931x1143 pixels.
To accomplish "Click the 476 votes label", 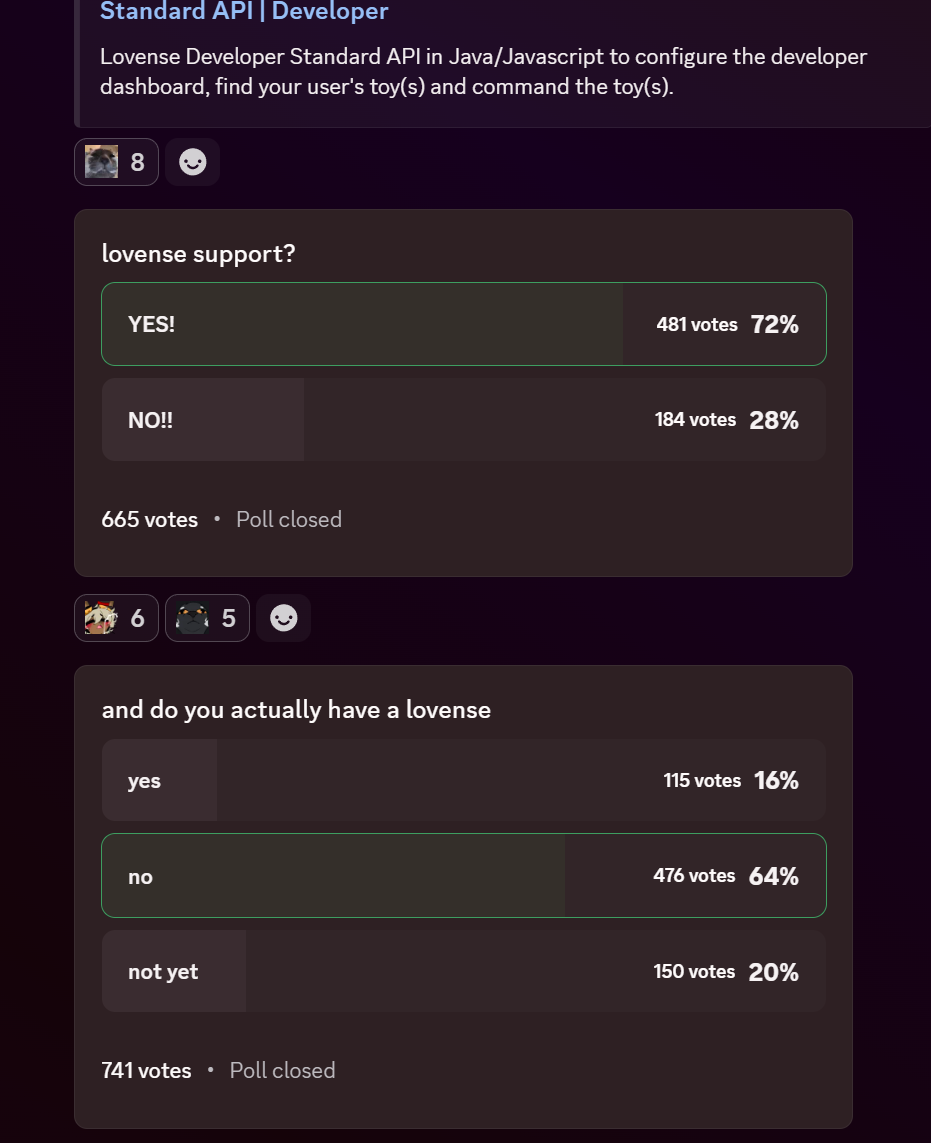I will pyautogui.click(x=694, y=876).
